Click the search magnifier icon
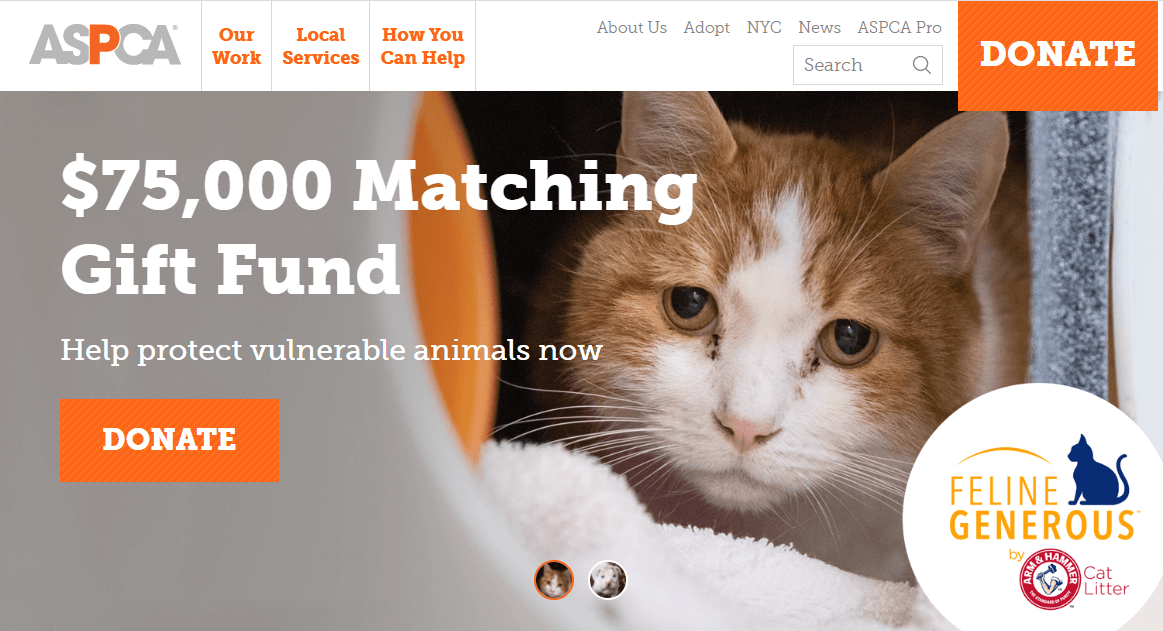1163x631 pixels. [x=921, y=65]
